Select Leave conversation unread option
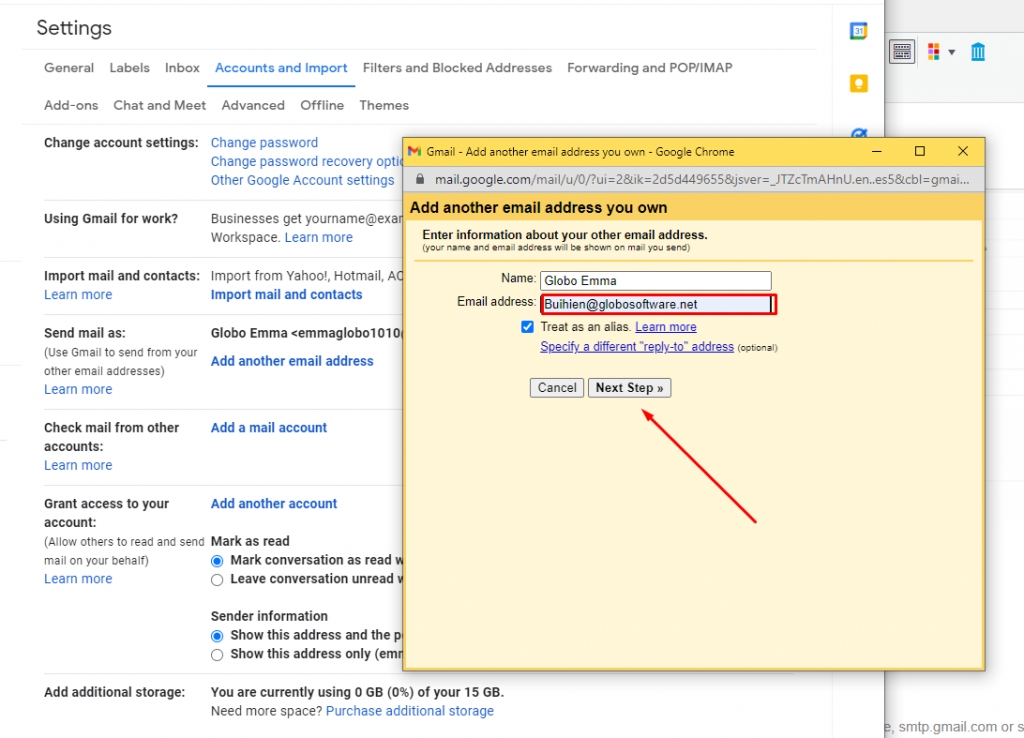The width and height of the screenshot is (1024, 738). 217,580
